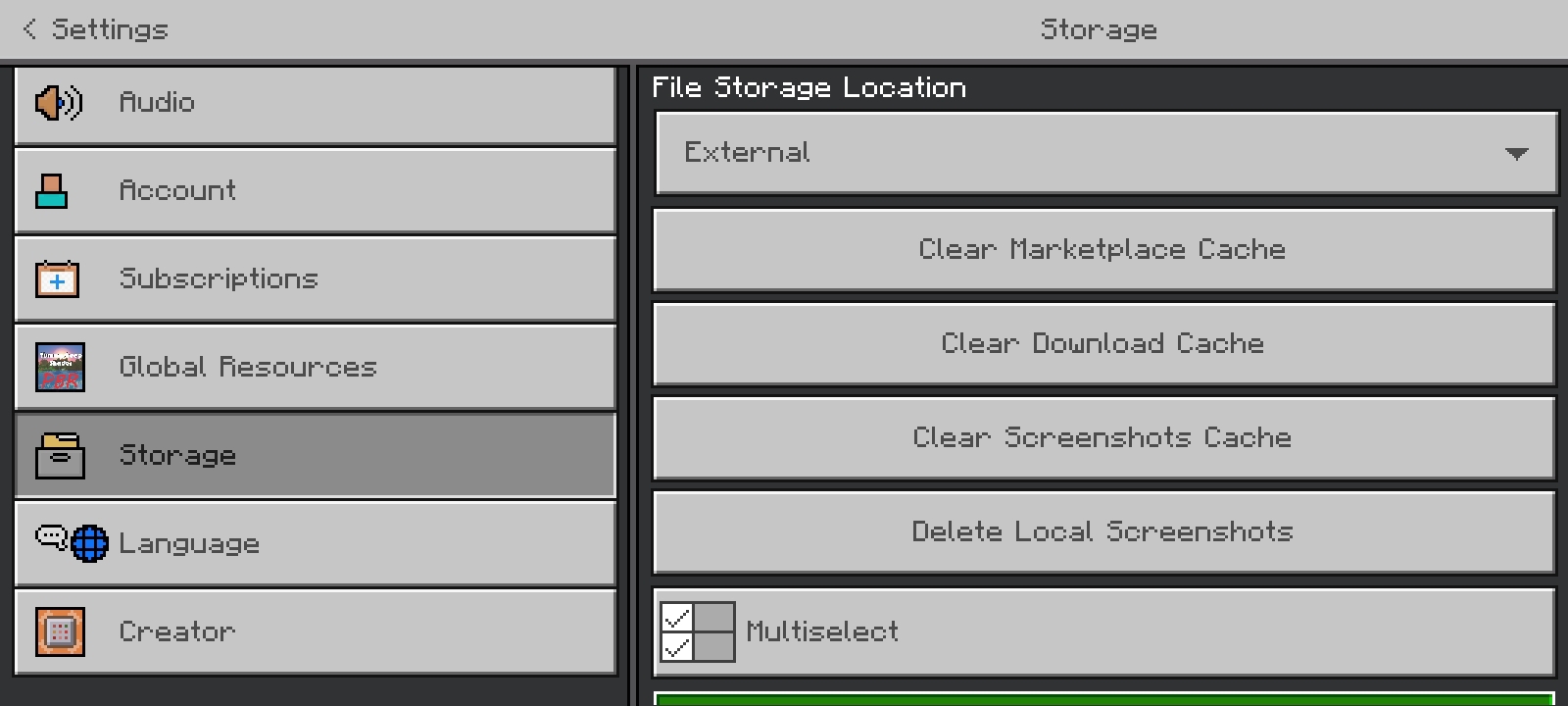Switch to the Language settings section
Viewport: 1568px width, 706px height.
[316, 543]
